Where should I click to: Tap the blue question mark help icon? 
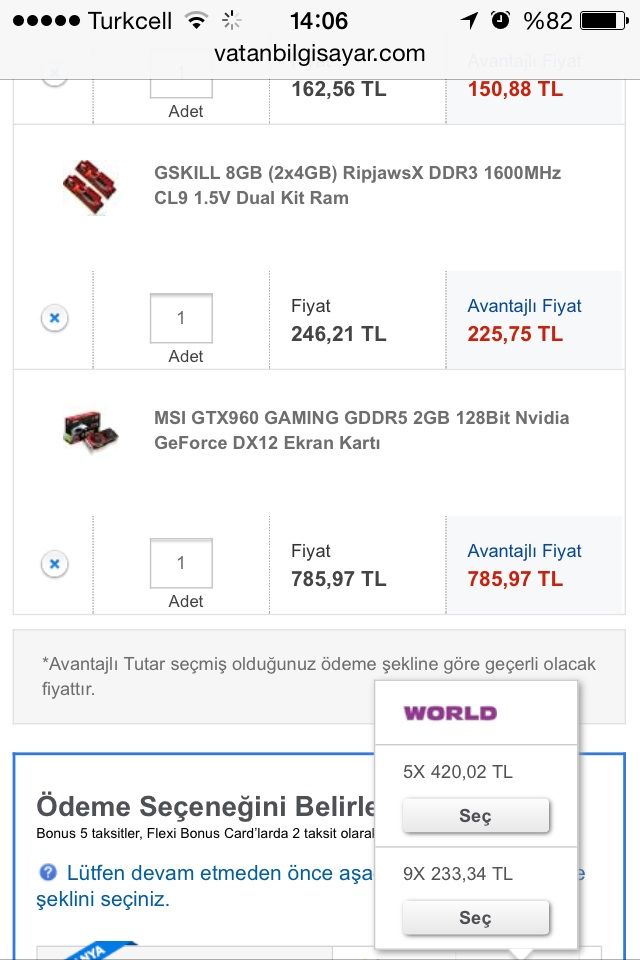point(48,873)
